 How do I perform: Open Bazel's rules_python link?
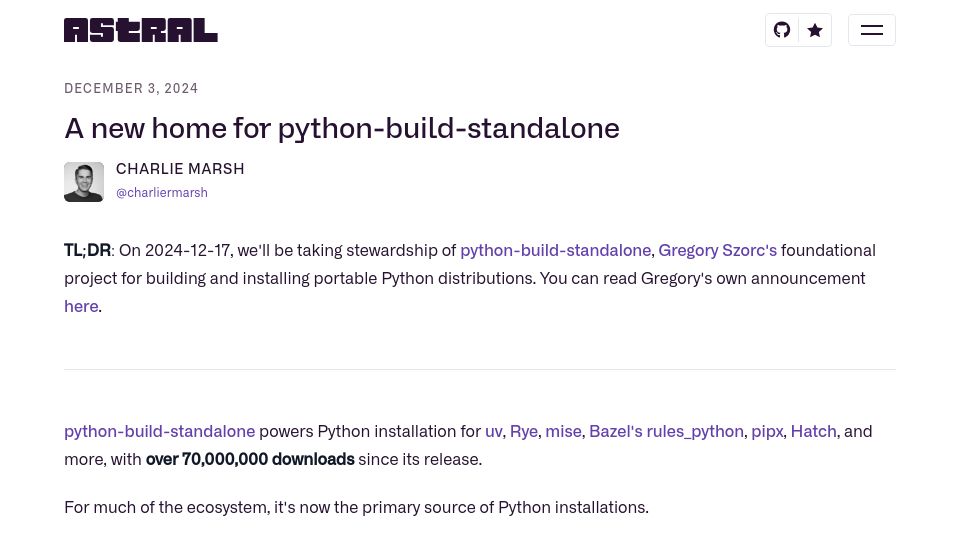click(666, 432)
